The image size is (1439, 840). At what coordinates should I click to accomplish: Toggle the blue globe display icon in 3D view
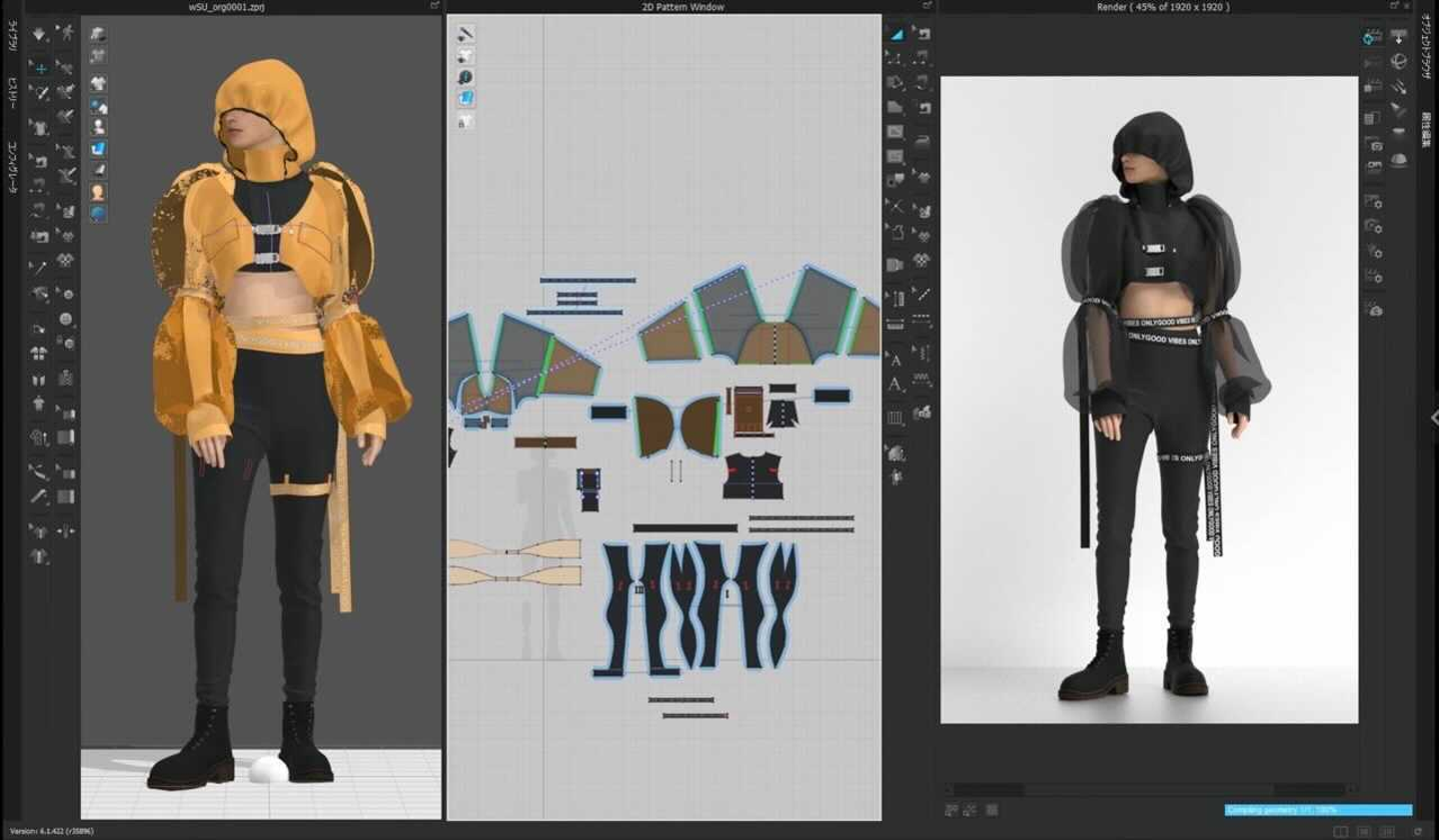(x=98, y=214)
